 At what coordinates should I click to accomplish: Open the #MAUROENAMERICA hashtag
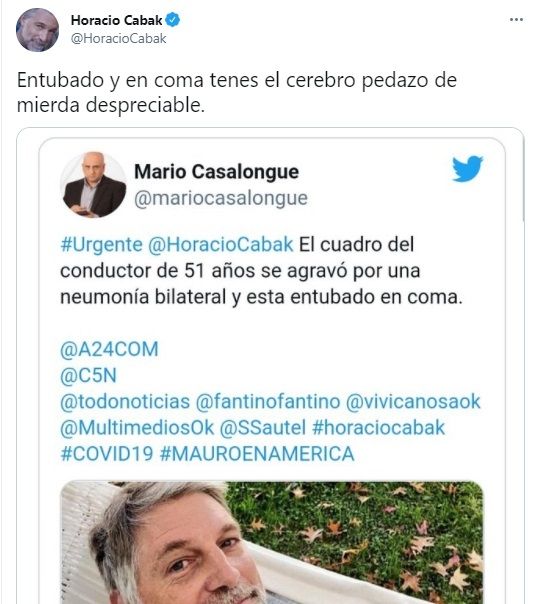[257, 453]
